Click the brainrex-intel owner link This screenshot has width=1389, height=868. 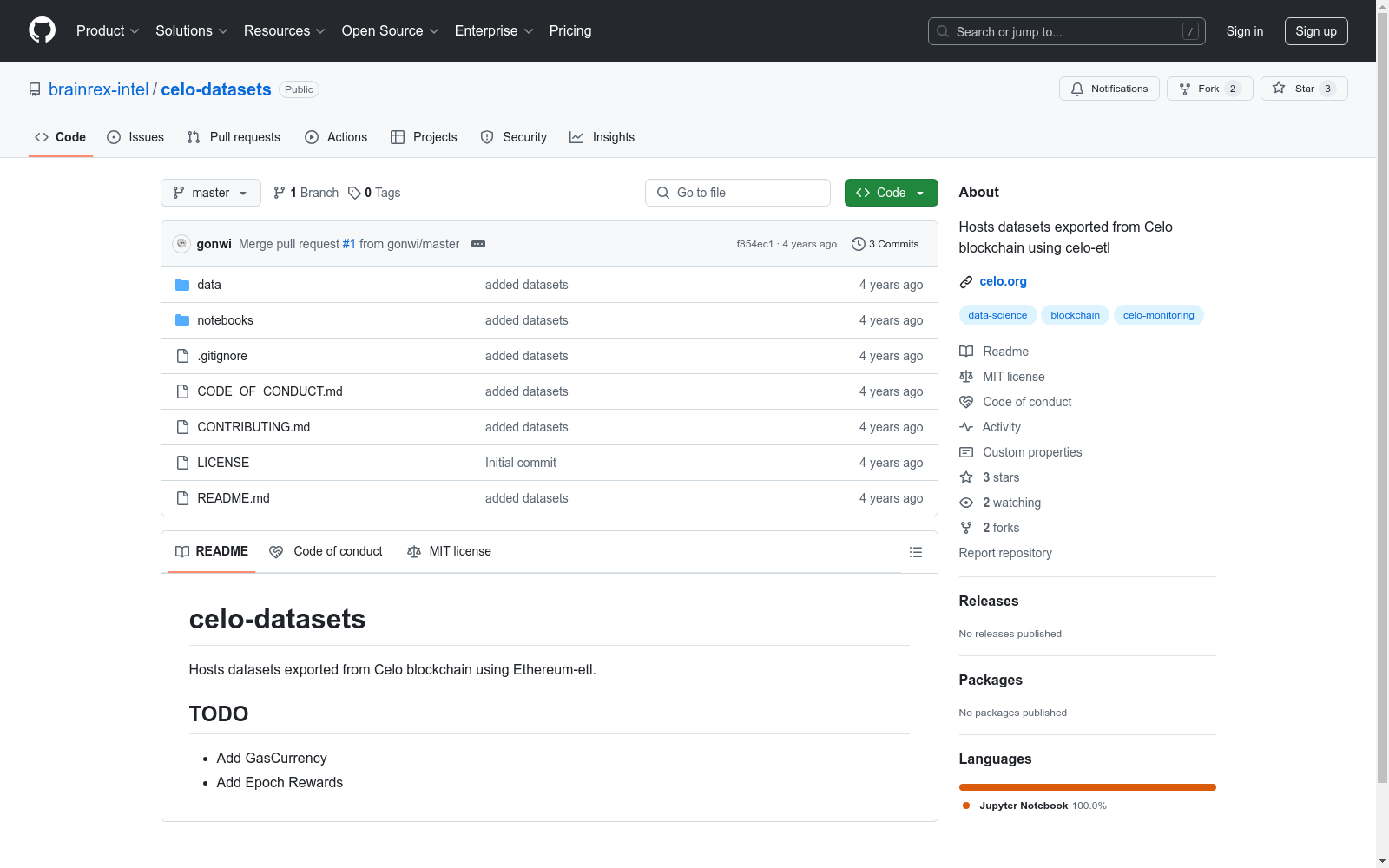coord(99,89)
